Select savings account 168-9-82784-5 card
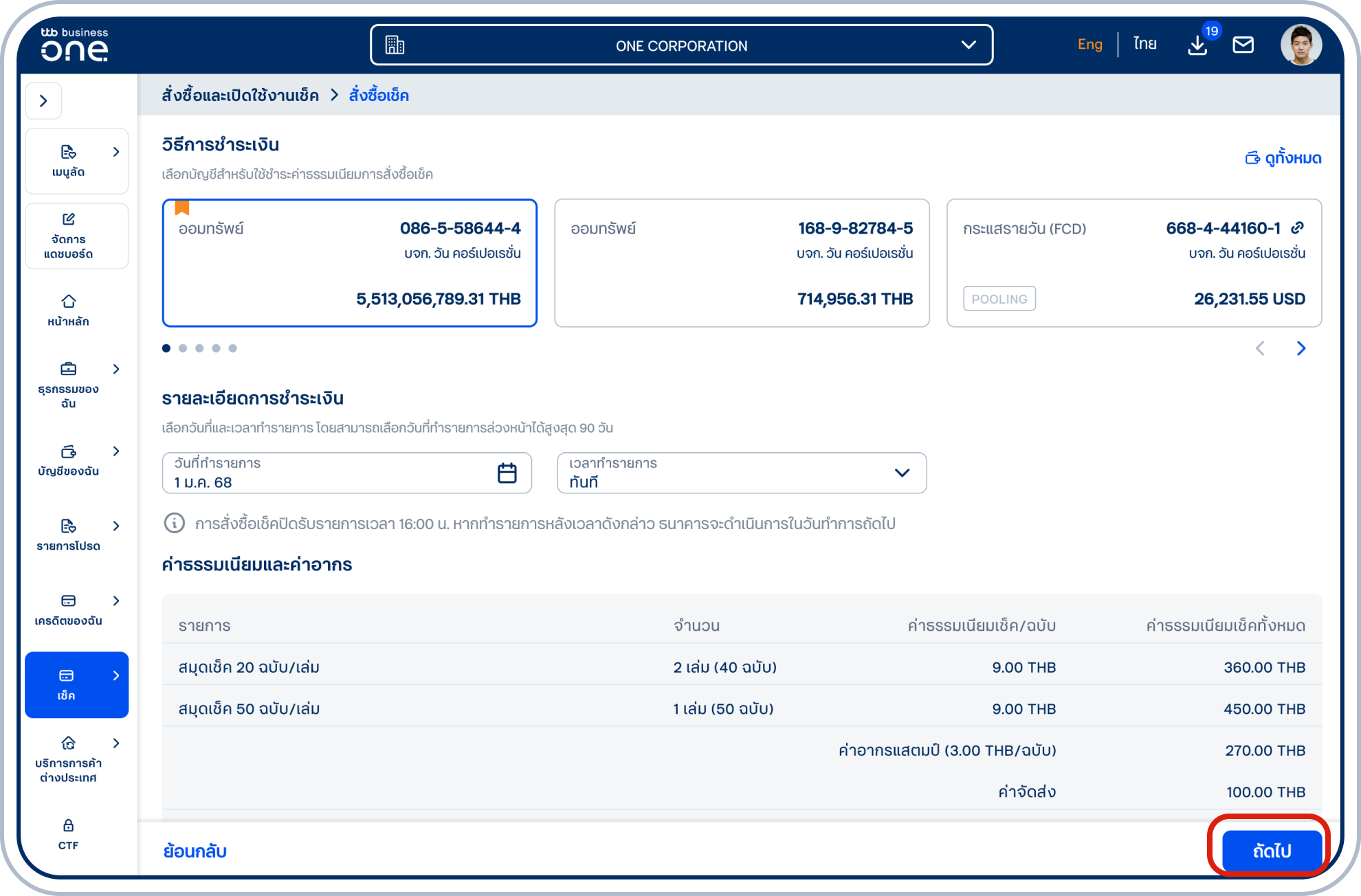The height and width of the screenshot is (896, 1361). point(741,263)
